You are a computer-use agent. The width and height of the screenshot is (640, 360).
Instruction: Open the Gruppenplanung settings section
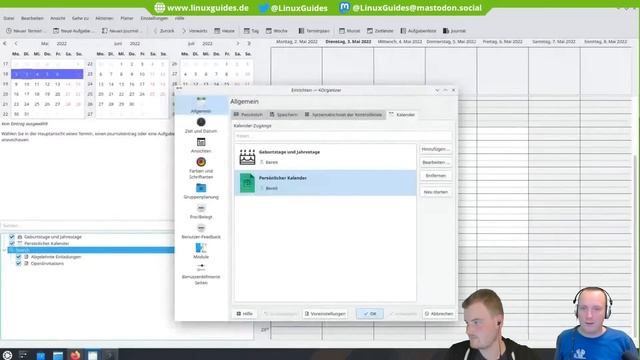point(201,191)
